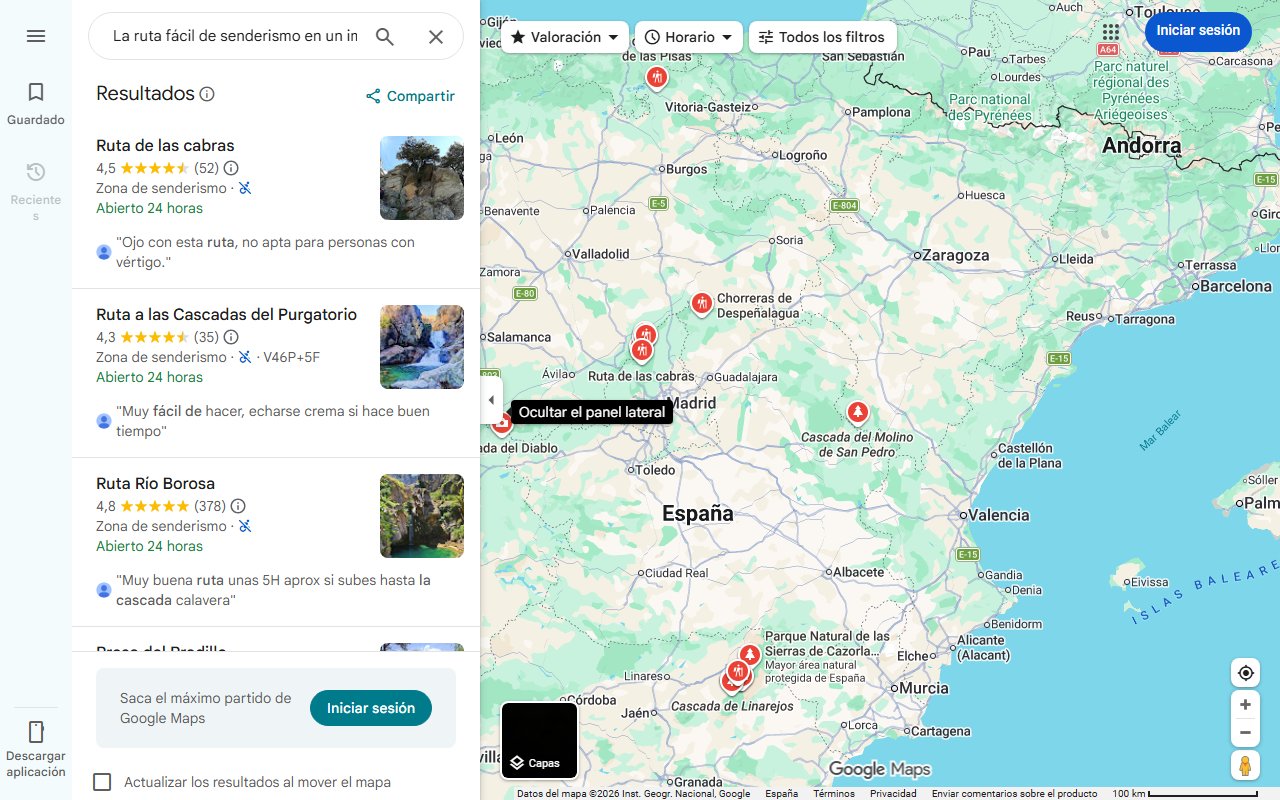1280x800 pixels.
Task: Zoom in with the plus control
Action: tap(1245, 704)
